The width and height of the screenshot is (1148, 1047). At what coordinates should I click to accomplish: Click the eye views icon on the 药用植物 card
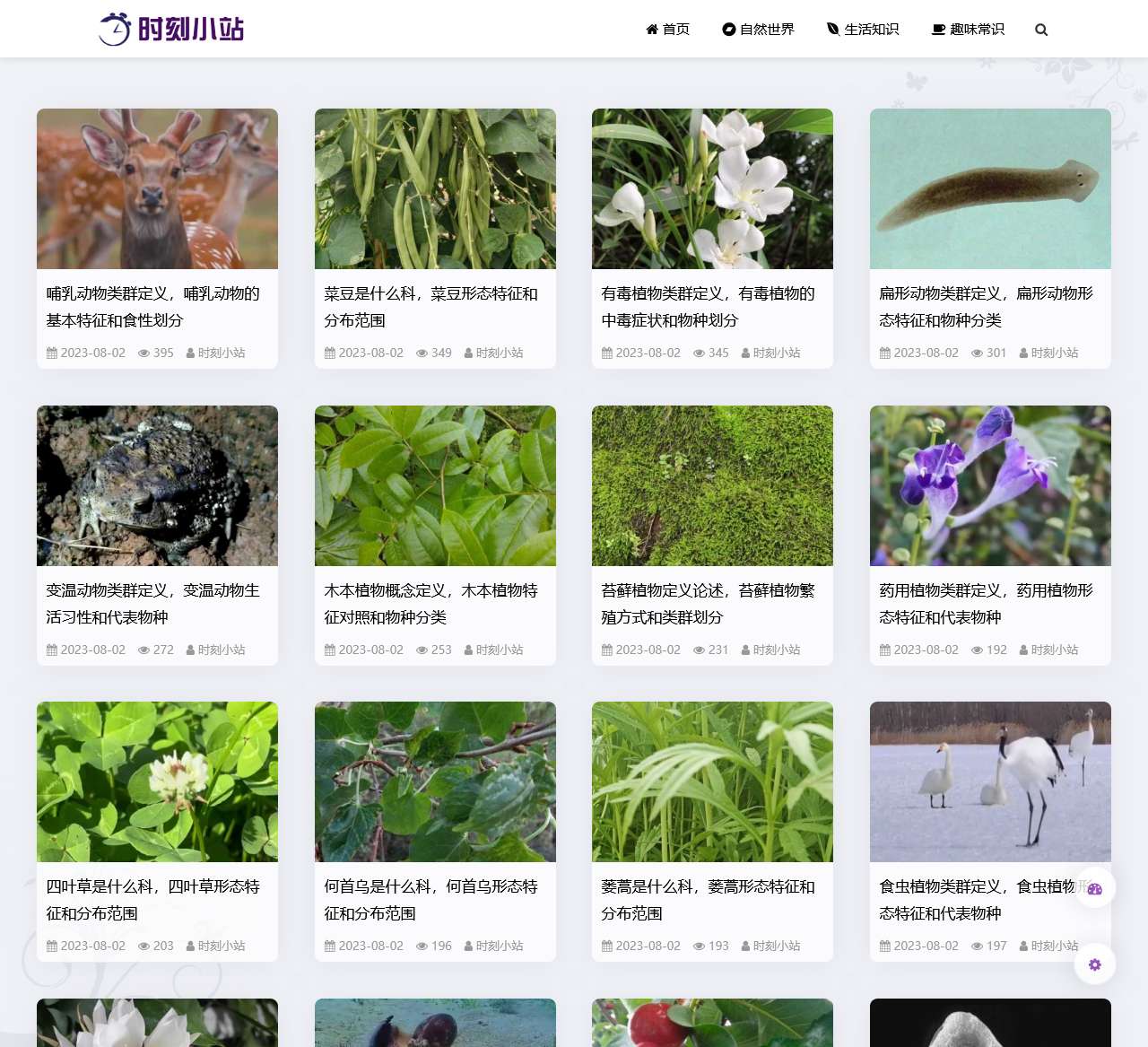point(978,650)
